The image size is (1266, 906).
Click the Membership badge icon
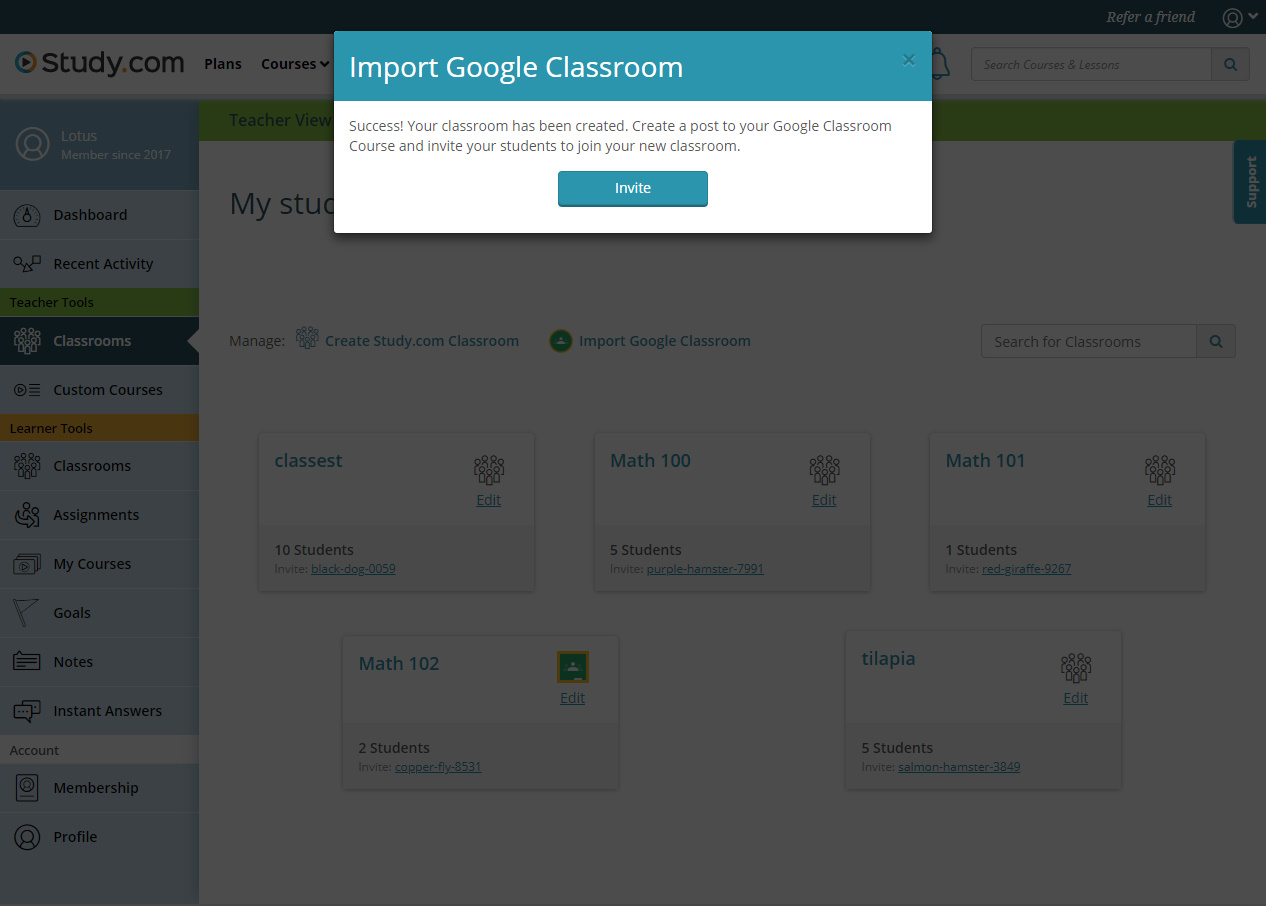coord(27,788)
